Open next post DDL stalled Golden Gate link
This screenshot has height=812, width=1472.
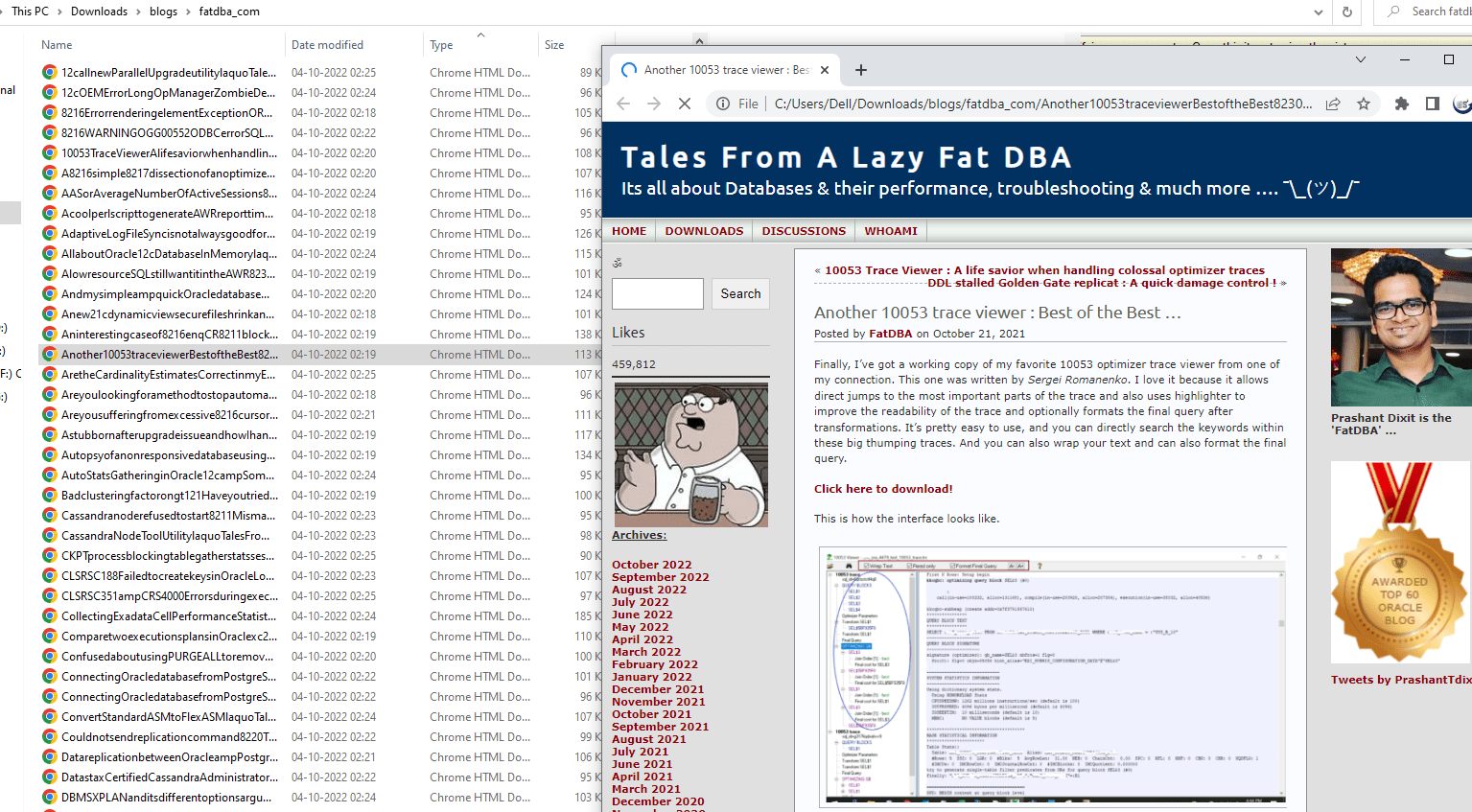pos(1102,283)
